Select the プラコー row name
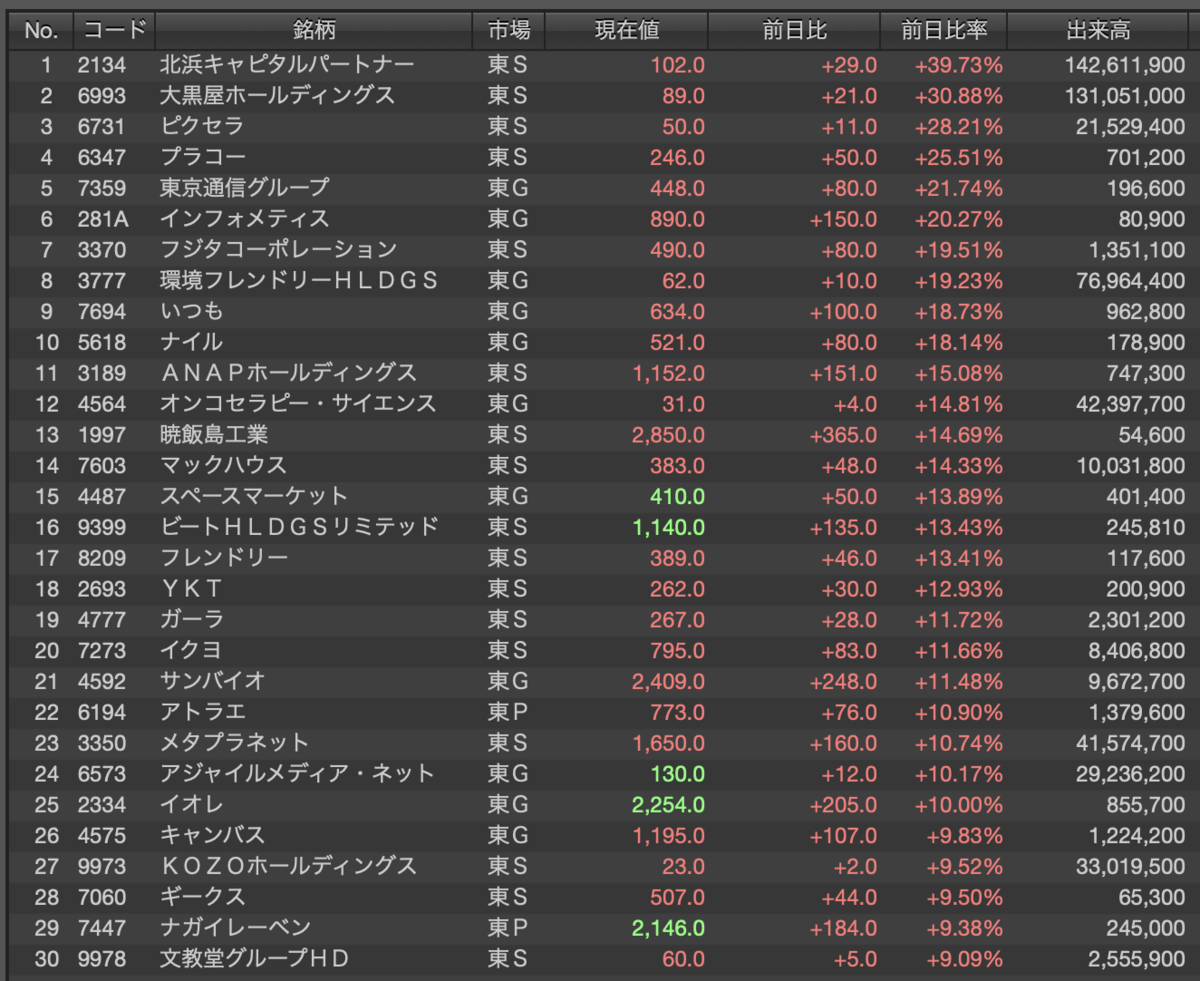The height and width of the screenshot is (981, 1200). point(203,158)
